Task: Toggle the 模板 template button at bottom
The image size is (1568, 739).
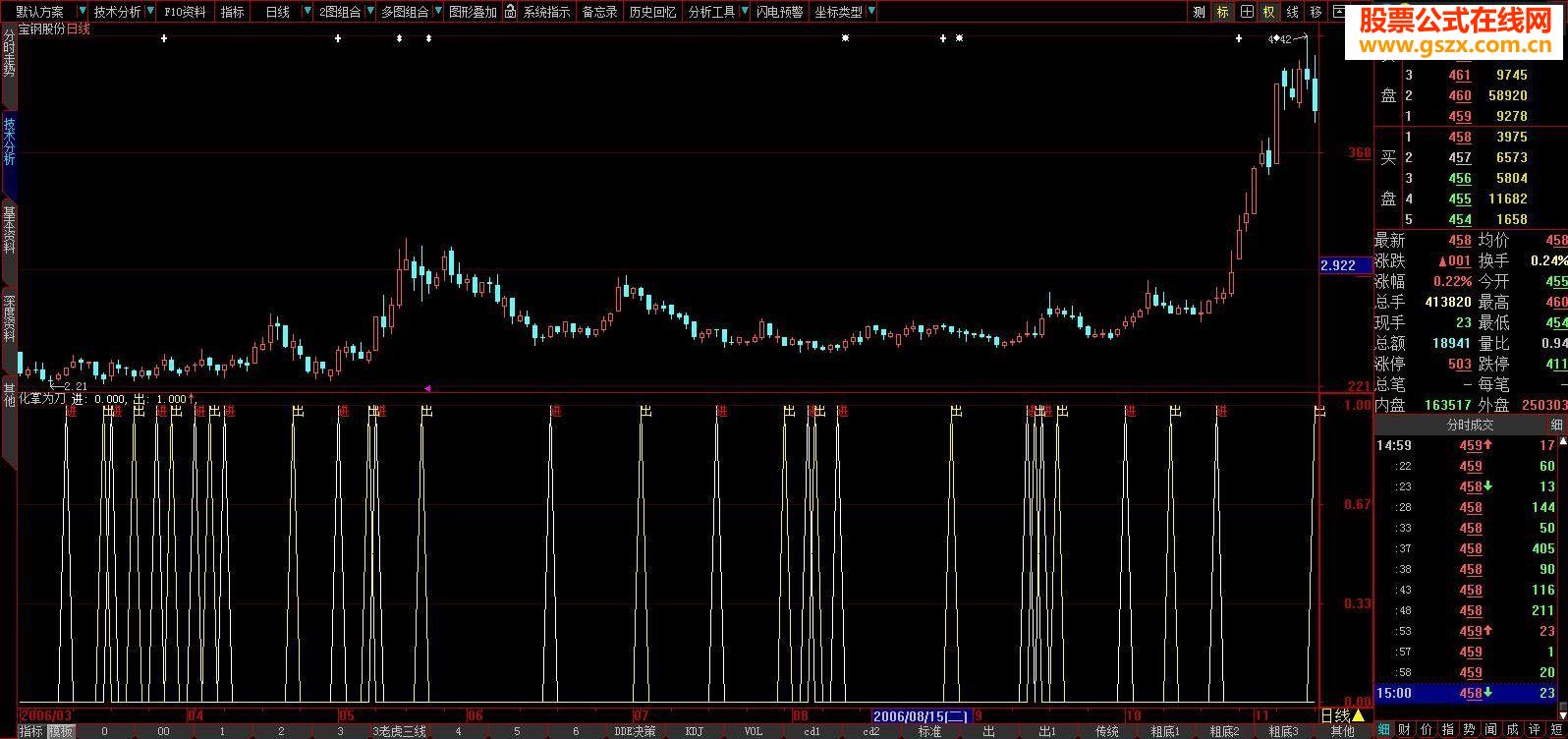Action: [x=61, y=731]
